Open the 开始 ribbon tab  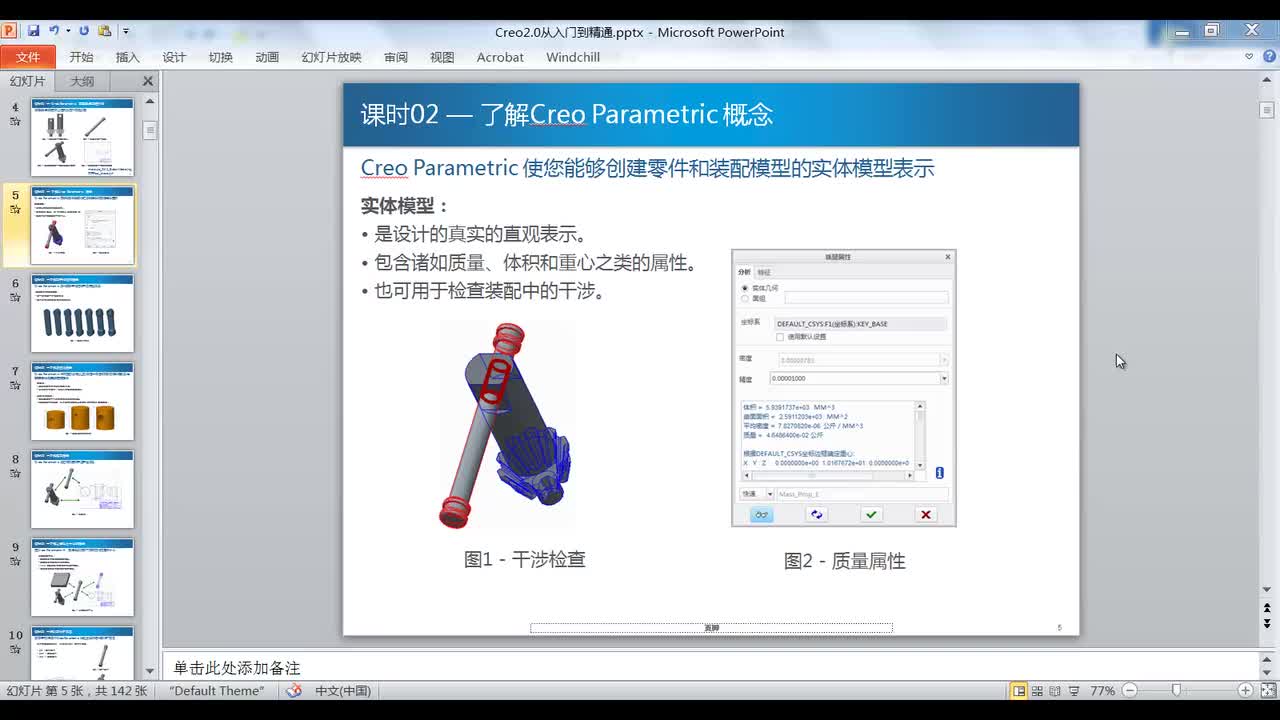pos(81,57)
